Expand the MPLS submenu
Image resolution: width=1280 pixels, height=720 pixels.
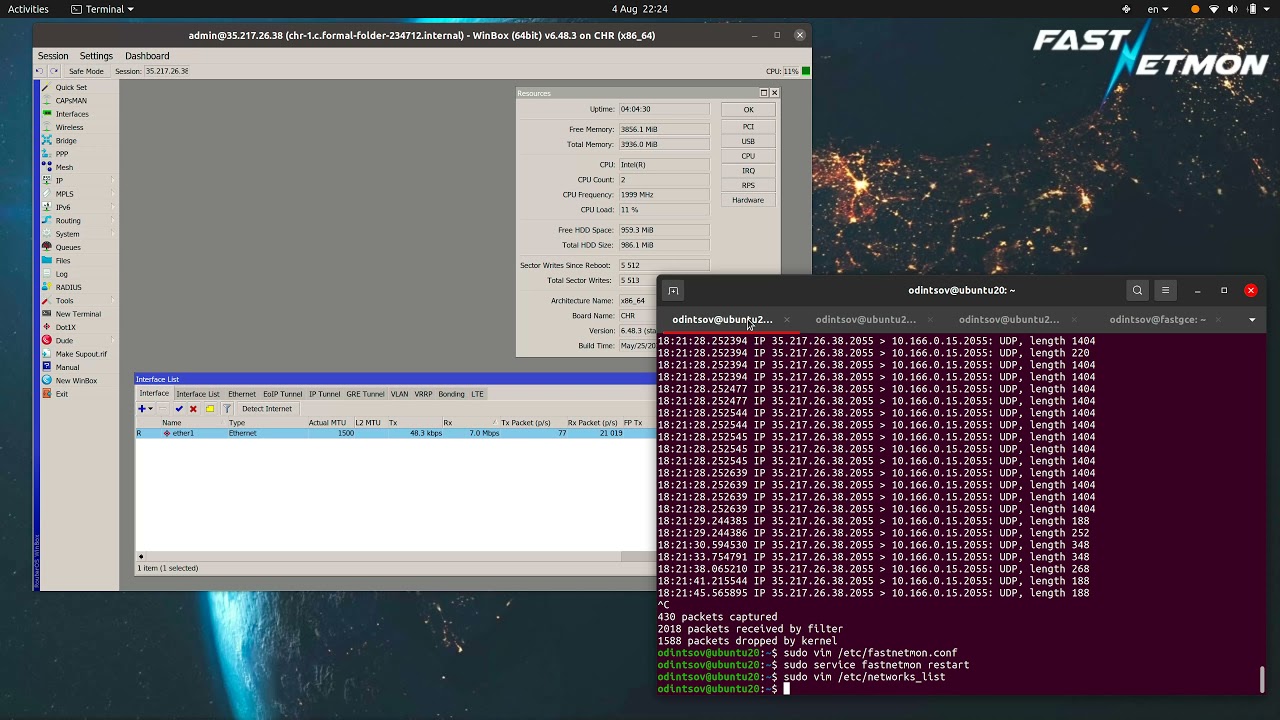click(79, 194)
